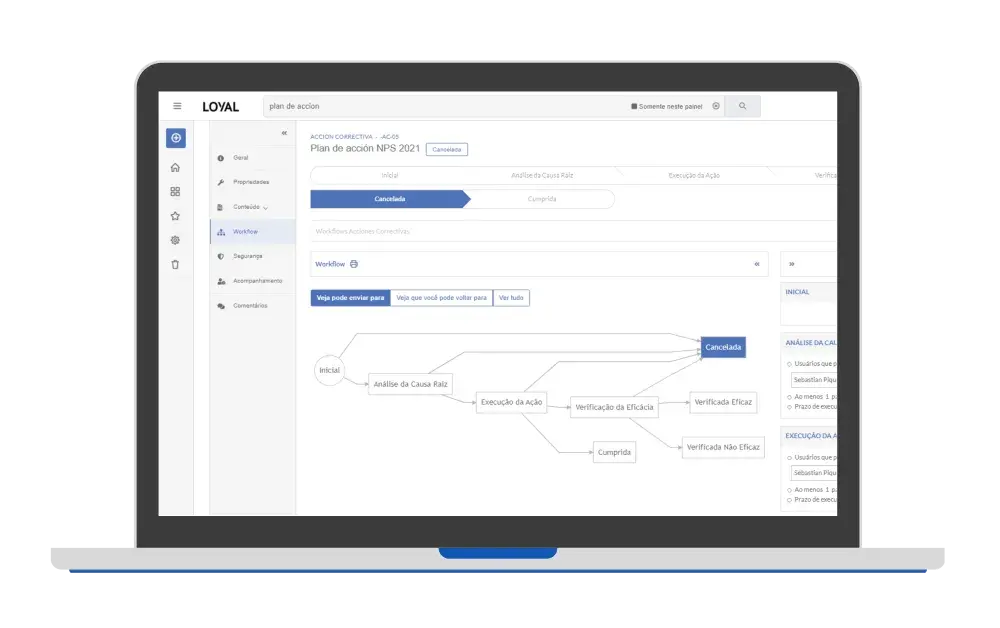Select 'Veja que você pode voltar para' option
The height and width of the screenshot is (628, 1000).
[441, 298]
